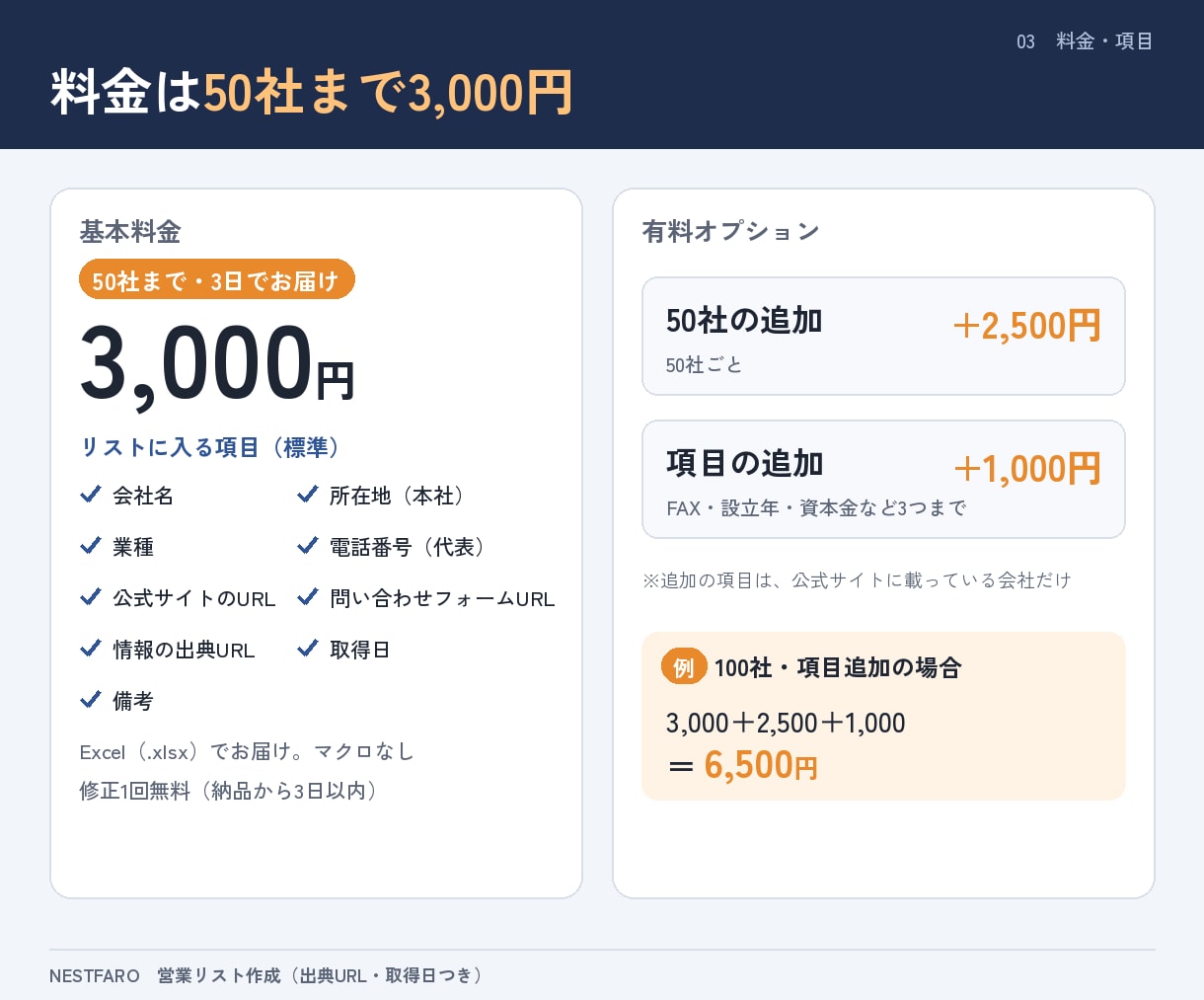Click the 問い合わせフォームURL item text
The width and height of the screenshot is (1204, 1000).
pos(442,598)
